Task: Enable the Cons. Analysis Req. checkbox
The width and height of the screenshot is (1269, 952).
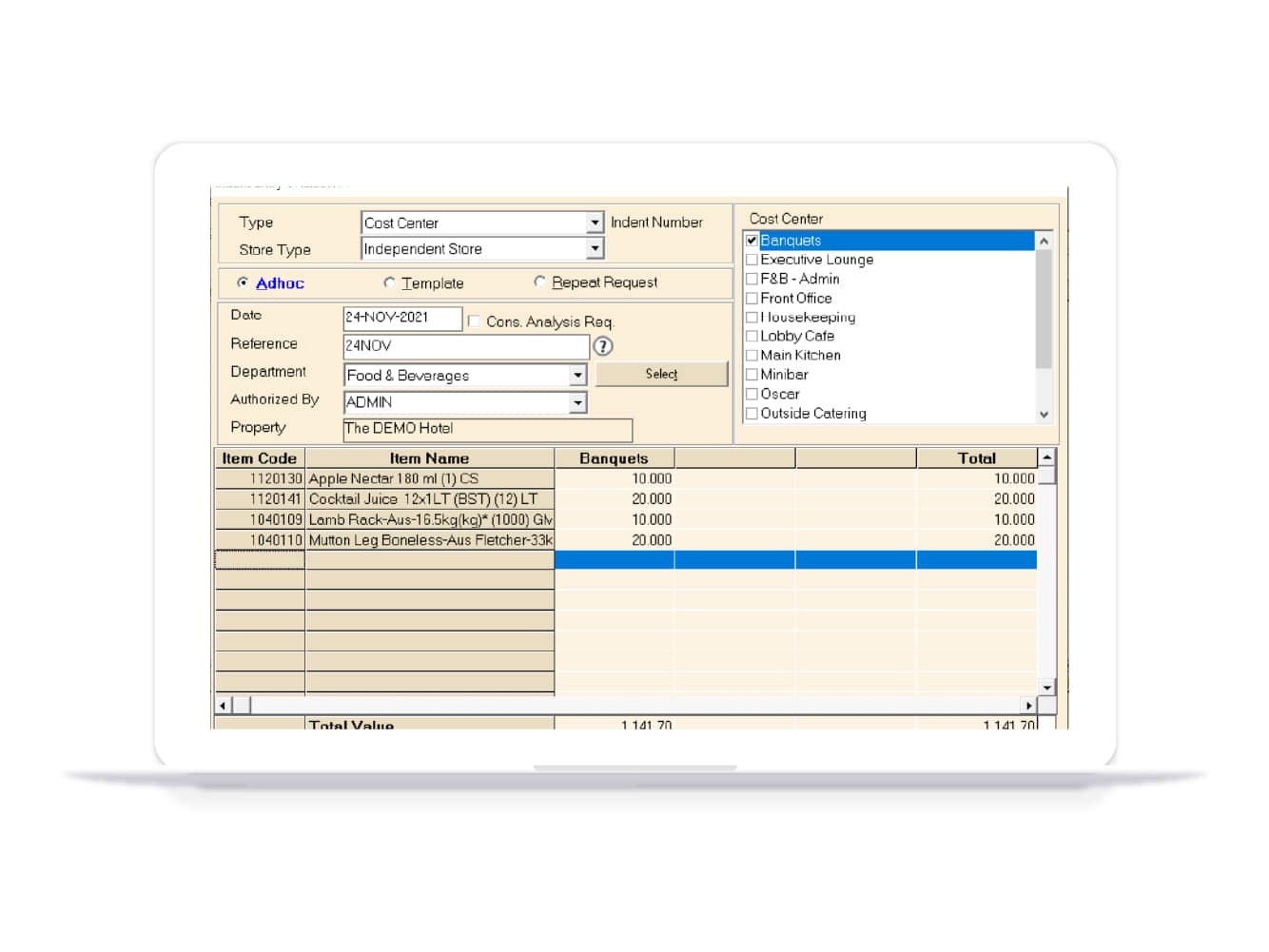Action: coord(474,321)
